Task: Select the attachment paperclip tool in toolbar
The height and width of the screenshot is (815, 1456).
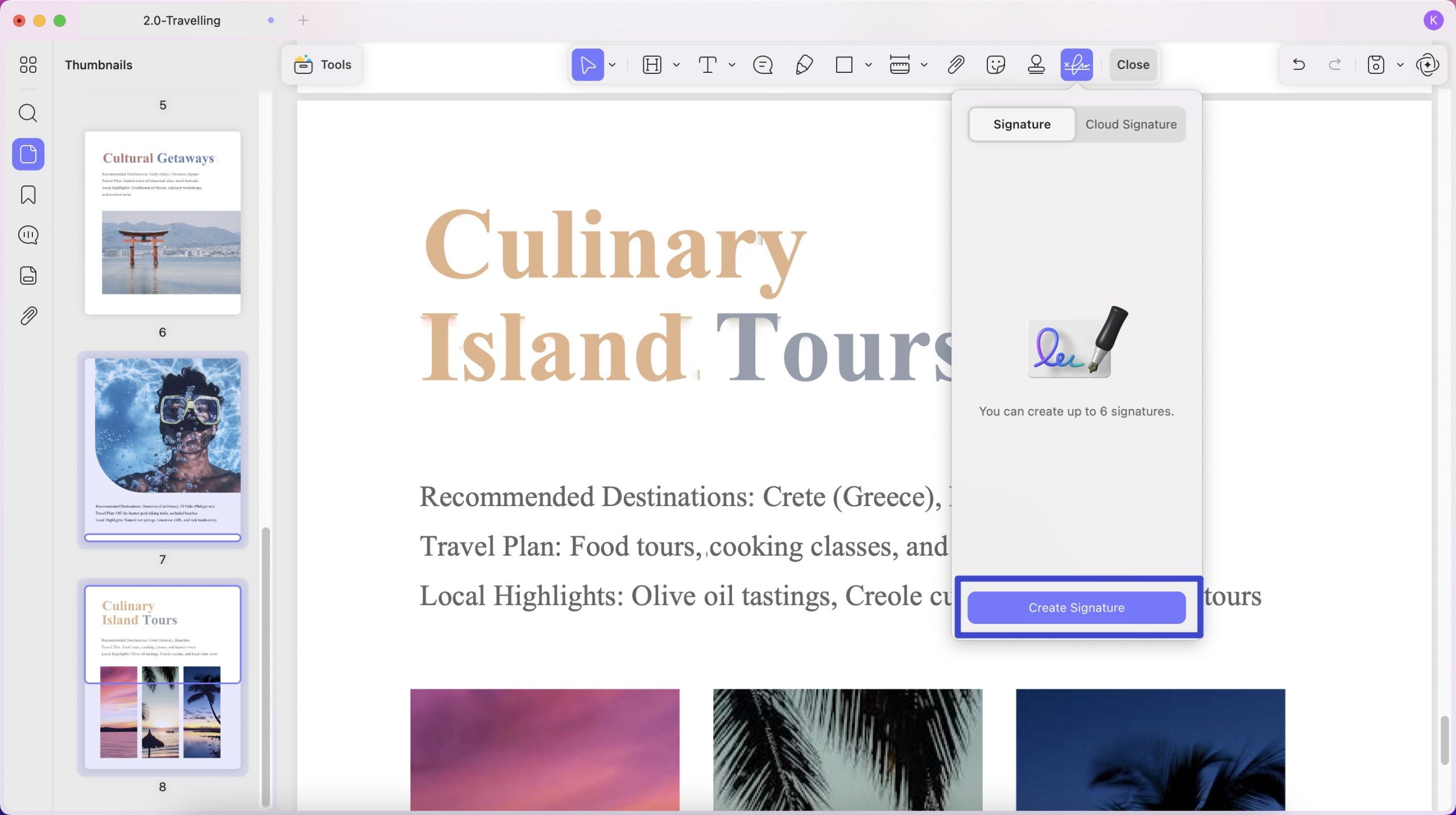Action: pos(956,65)
